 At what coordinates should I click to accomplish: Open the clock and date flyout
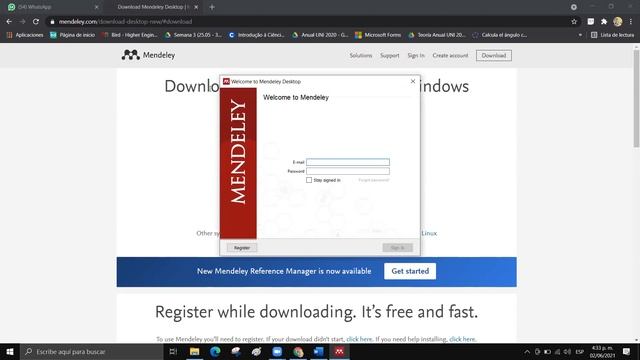(x=602, y=351)
